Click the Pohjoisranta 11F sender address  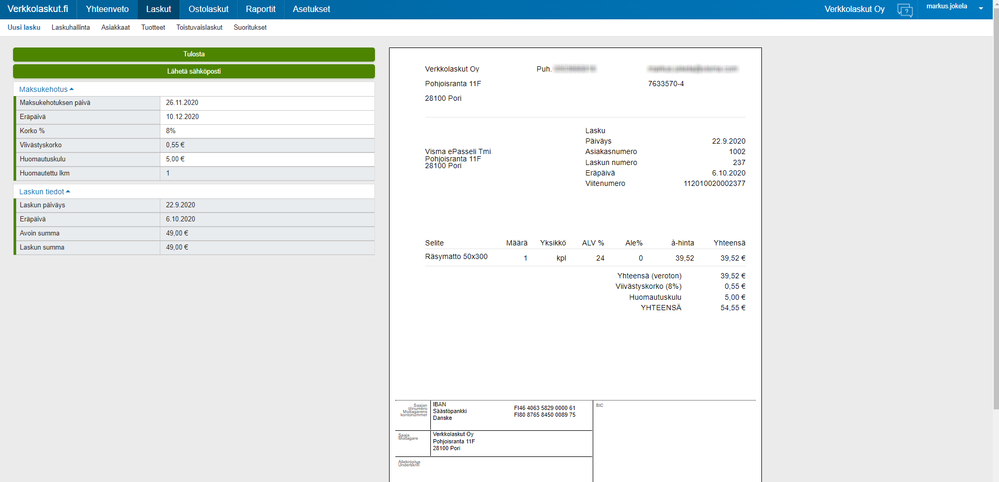pyautogui.click(x=451, y=83)
